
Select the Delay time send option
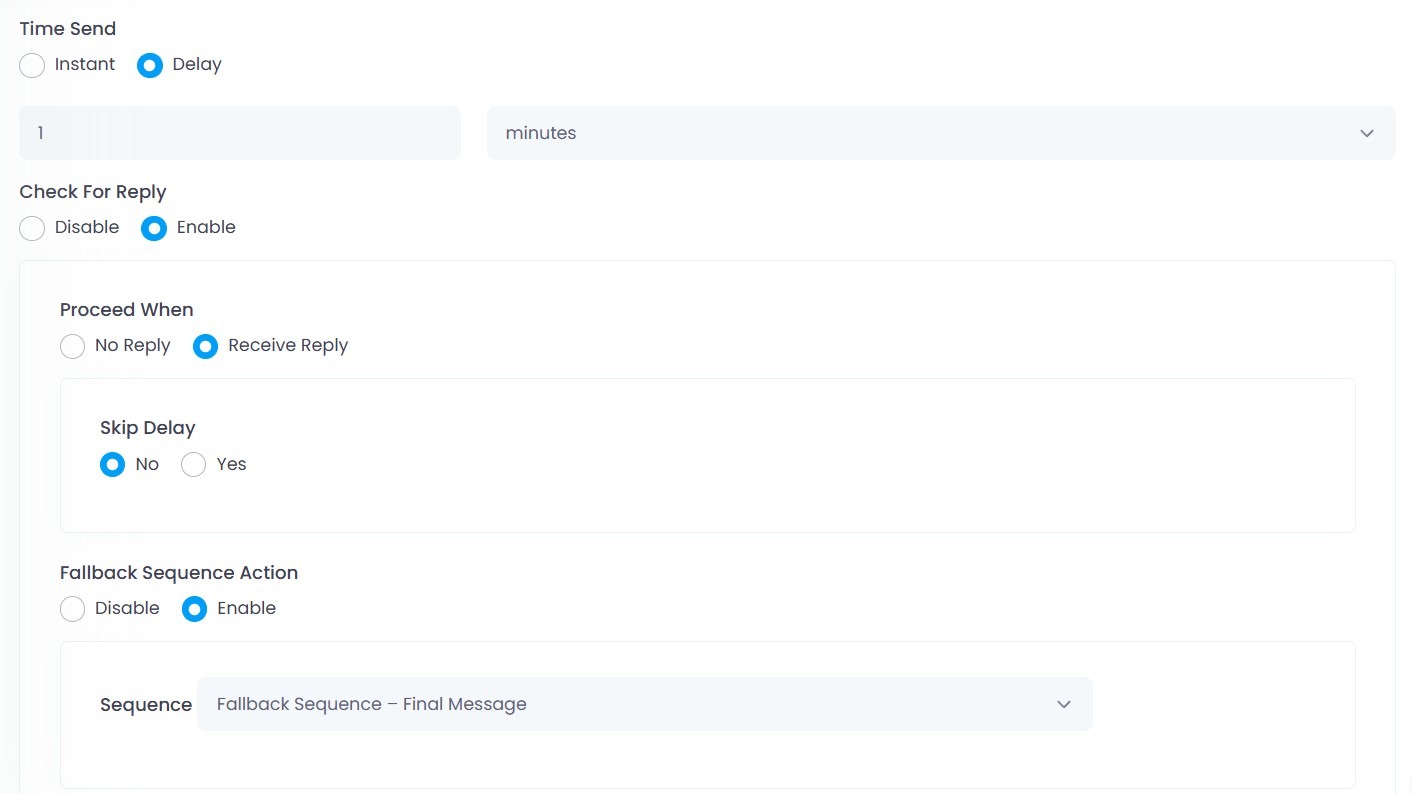click(x=150, y=65)
